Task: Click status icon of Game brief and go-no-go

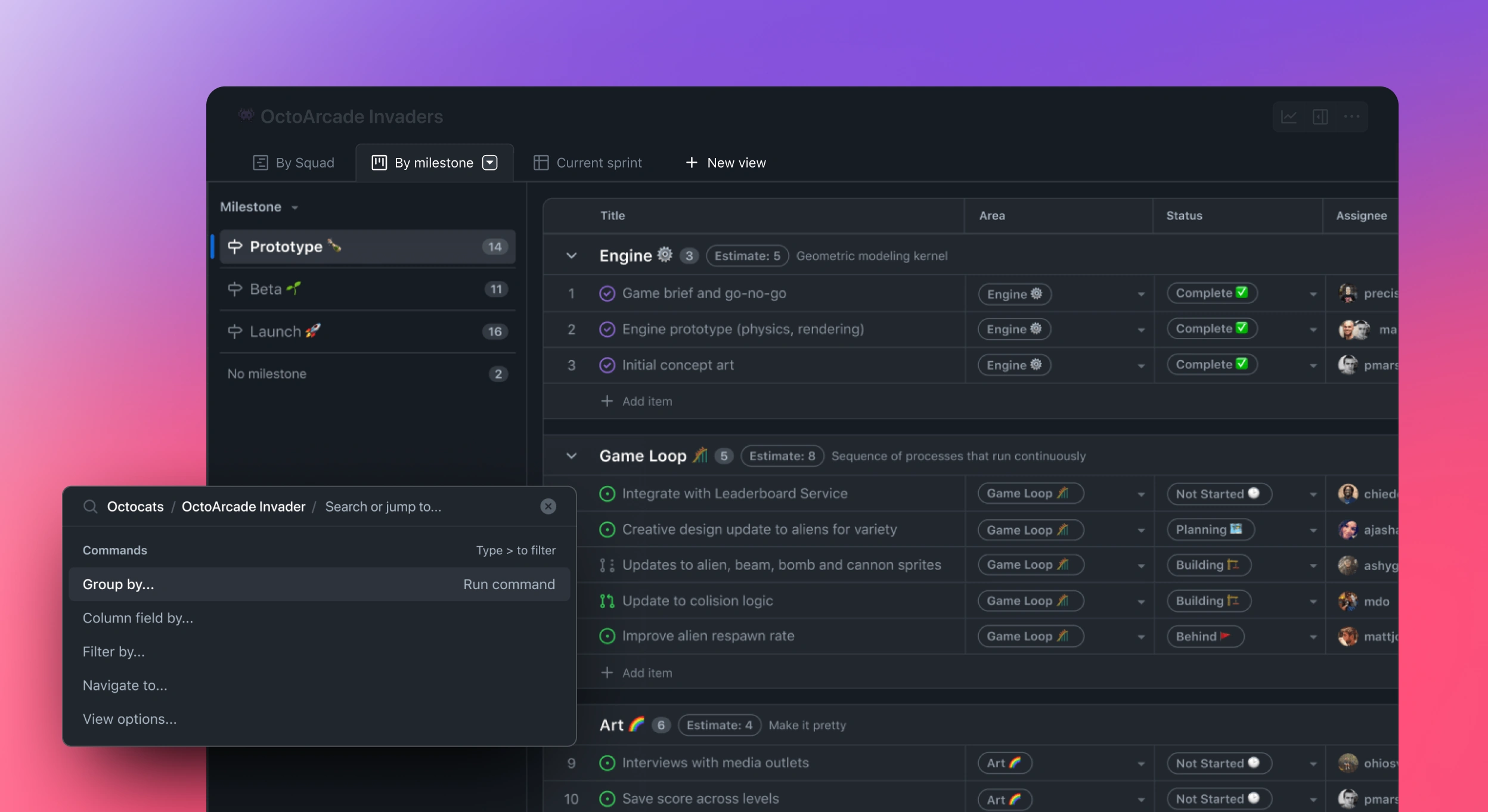Action: coord(607,293)
